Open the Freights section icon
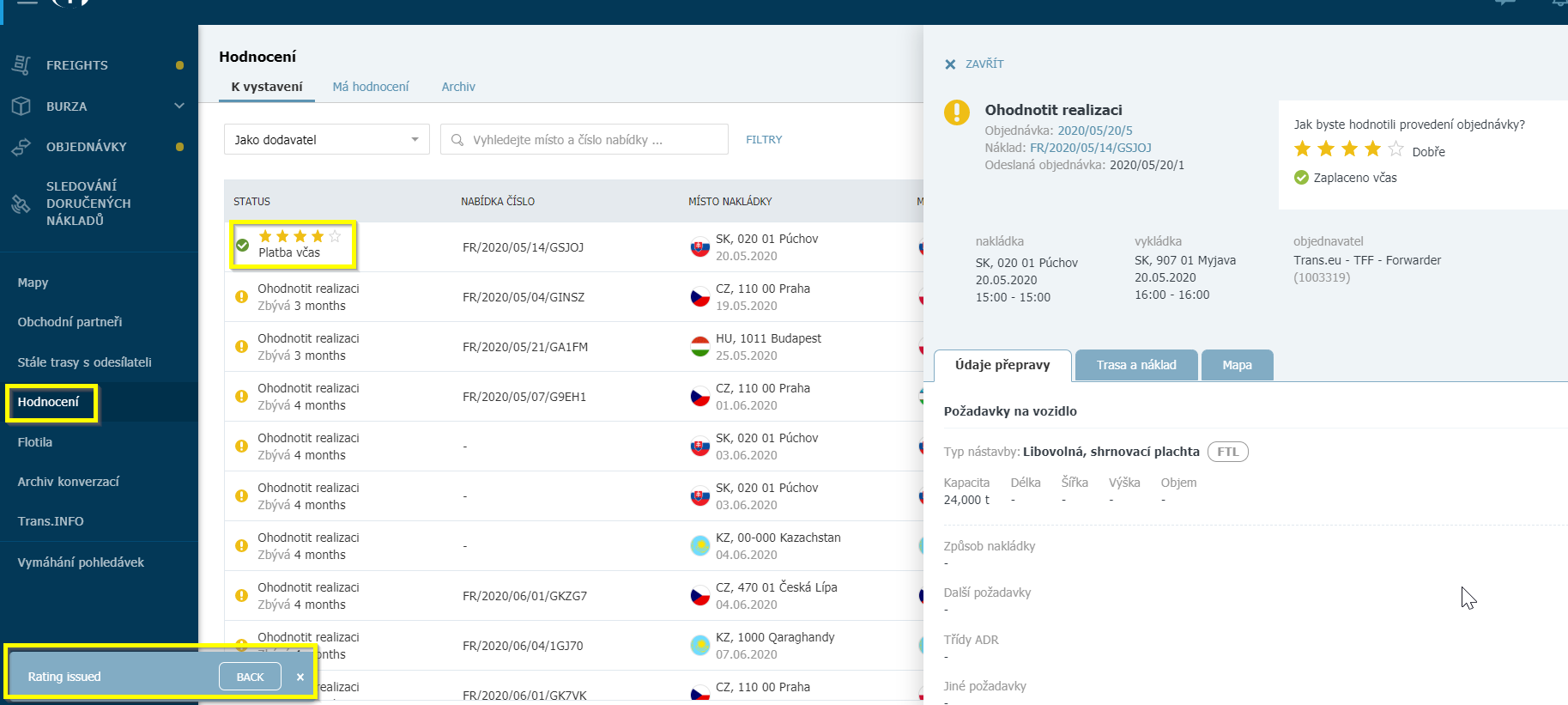The image size is (1568, 705). click(x=21, y=64)
